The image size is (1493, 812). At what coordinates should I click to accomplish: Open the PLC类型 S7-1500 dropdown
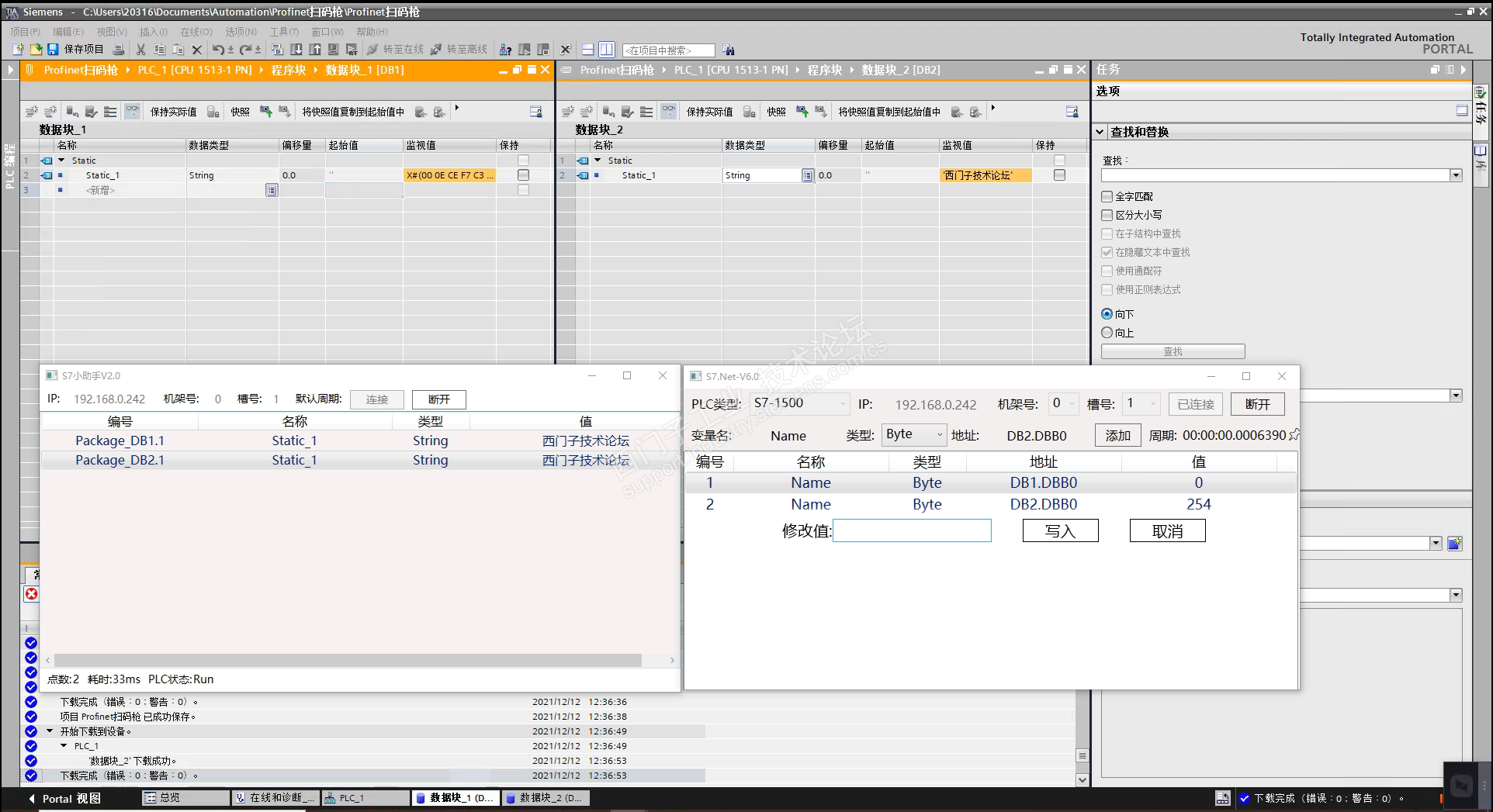(799, 403)
